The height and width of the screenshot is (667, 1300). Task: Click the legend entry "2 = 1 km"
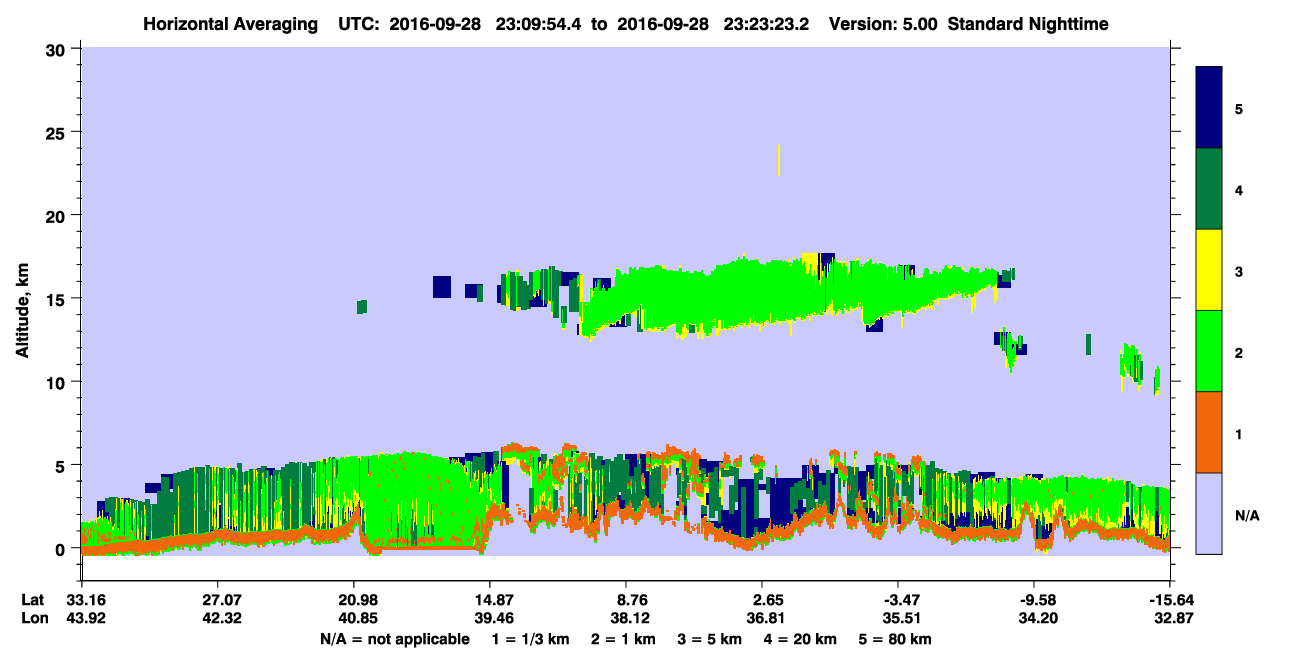point(623,638)
